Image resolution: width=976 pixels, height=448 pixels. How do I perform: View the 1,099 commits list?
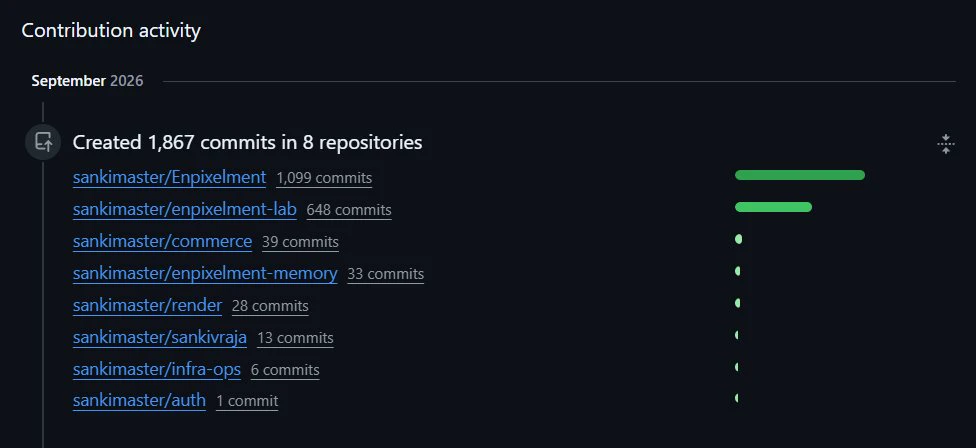coord(324,179)
